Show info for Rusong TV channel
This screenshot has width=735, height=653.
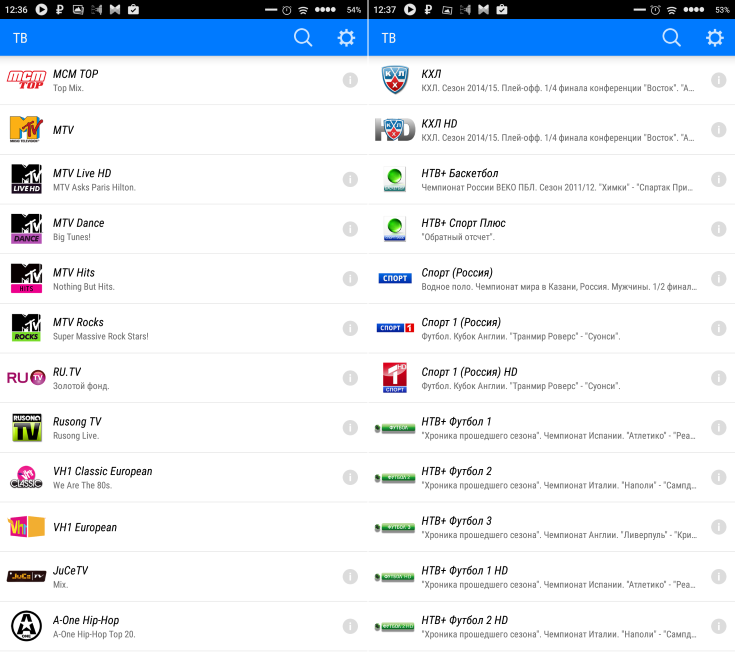pos(350,428)
